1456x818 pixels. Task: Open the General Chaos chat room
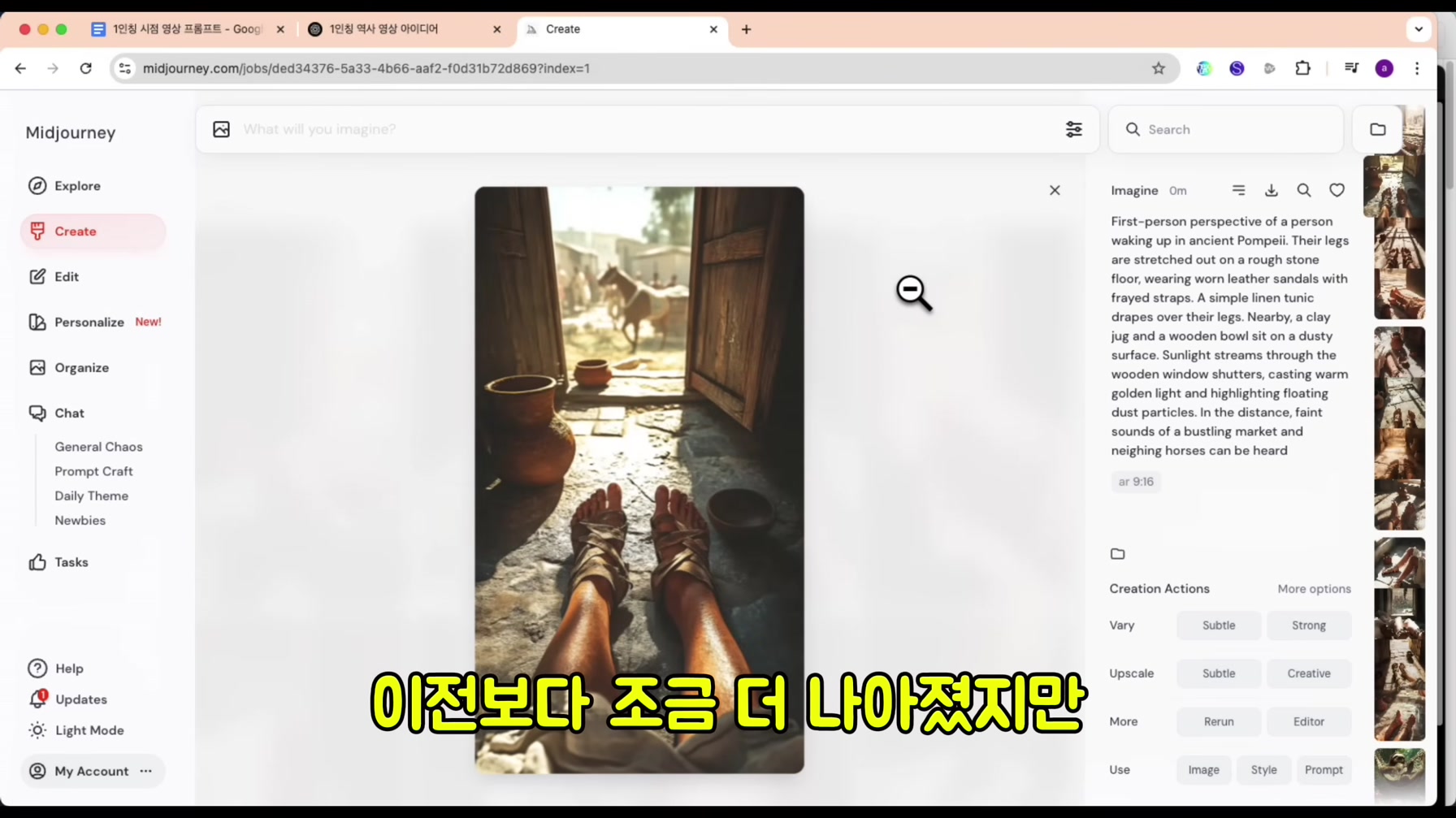98,447
